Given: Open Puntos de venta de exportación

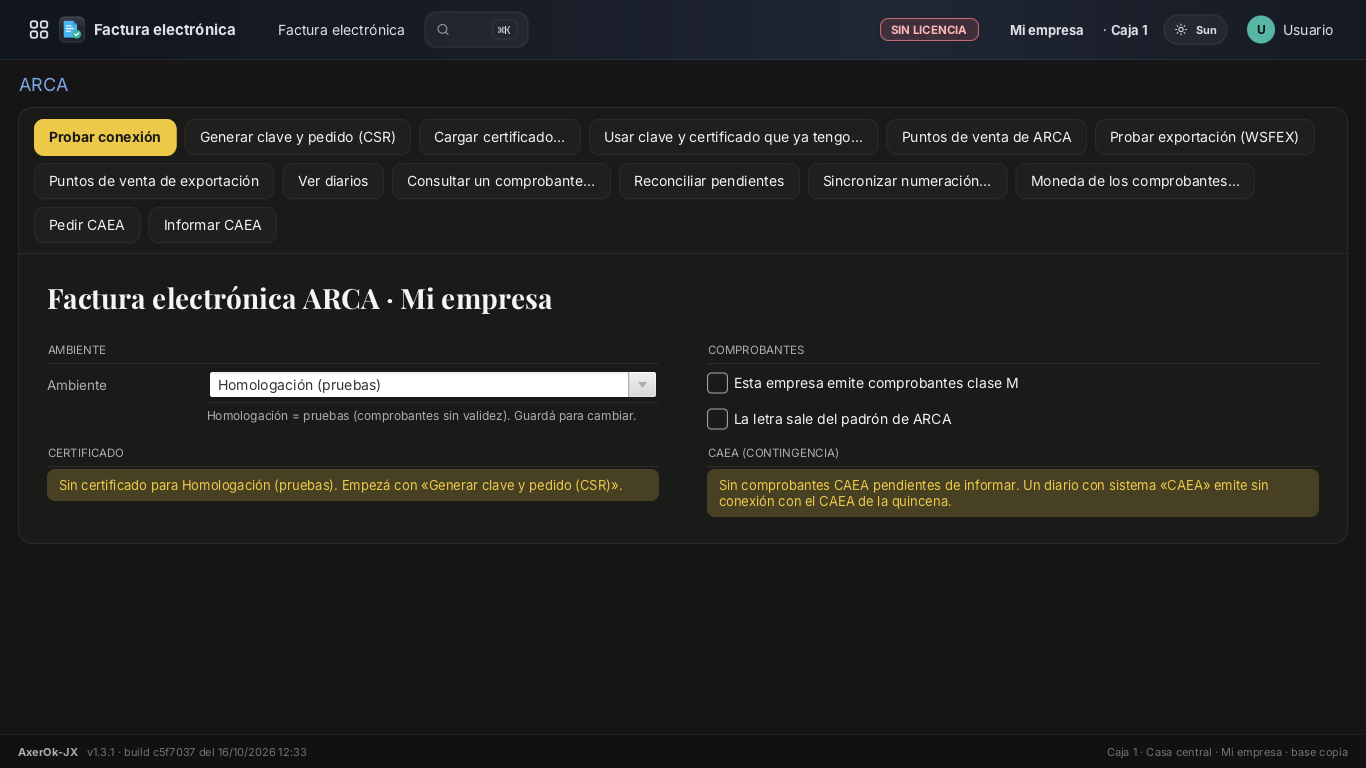Looking at the screenshot, I should click(x=154, y=181).
